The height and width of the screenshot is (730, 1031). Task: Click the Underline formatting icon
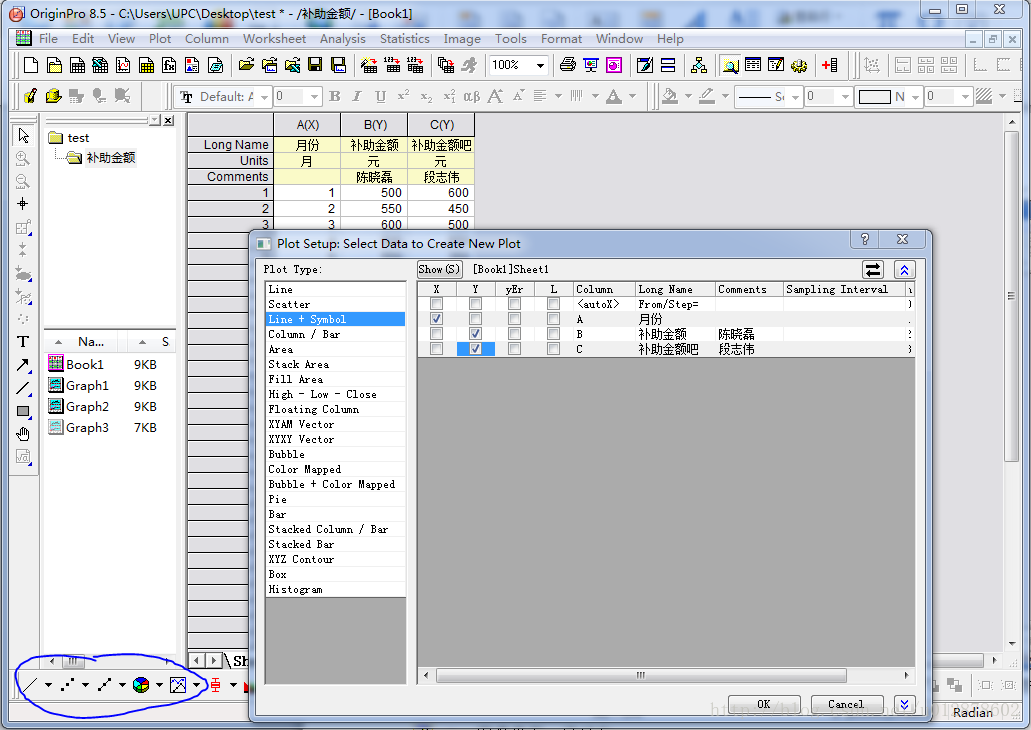380,97
